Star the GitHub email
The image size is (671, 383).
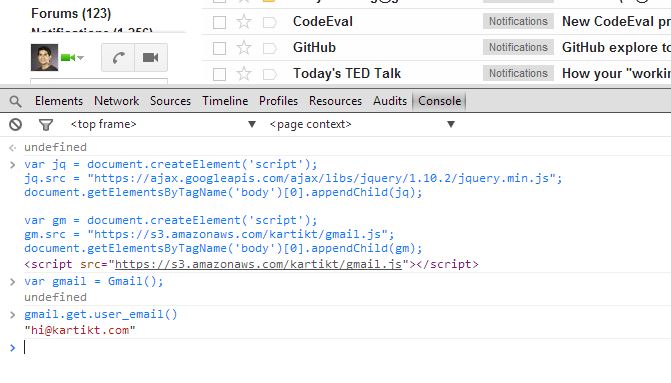point(244,48)
